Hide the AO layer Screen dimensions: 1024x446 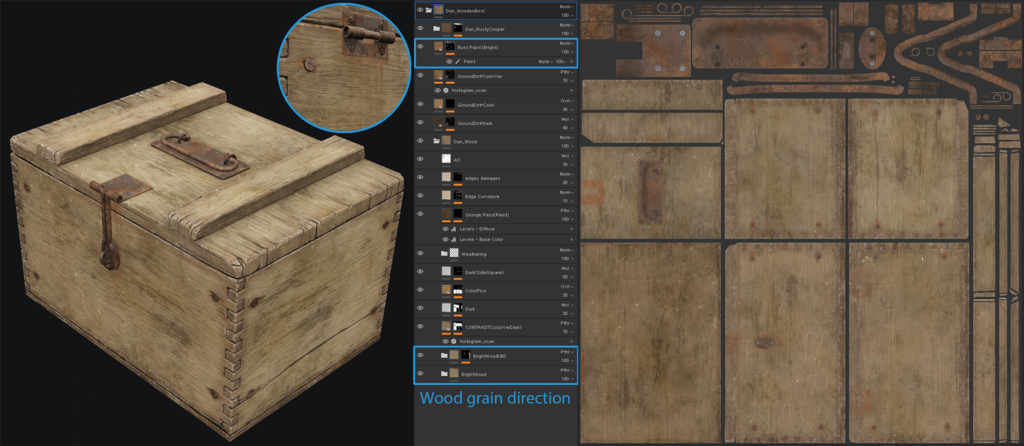pos(420,159)
